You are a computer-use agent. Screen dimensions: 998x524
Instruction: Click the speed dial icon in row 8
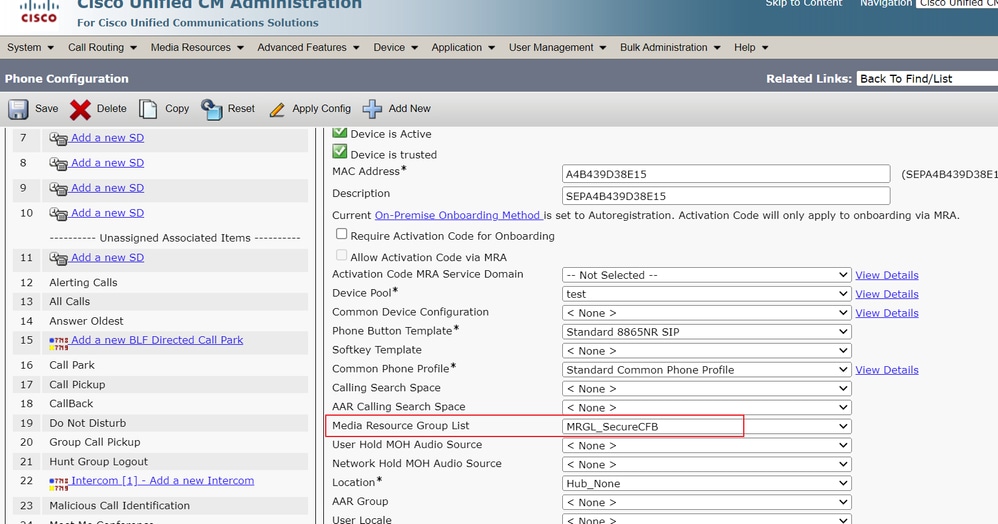[x=59, y=164]
